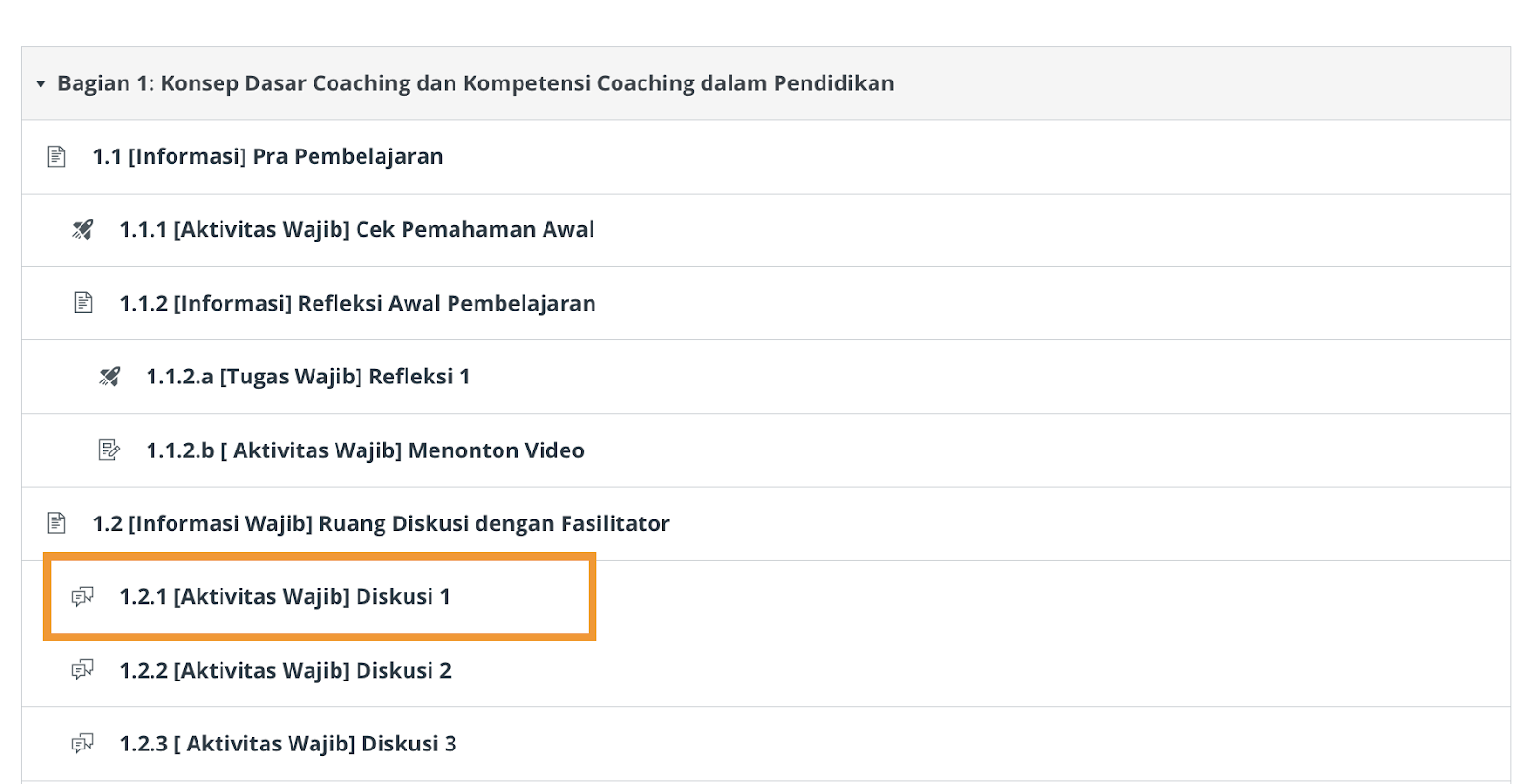1534x784 pixels.
Task: Click chat icon beside Diskusi 1
Action: (83, 596)
